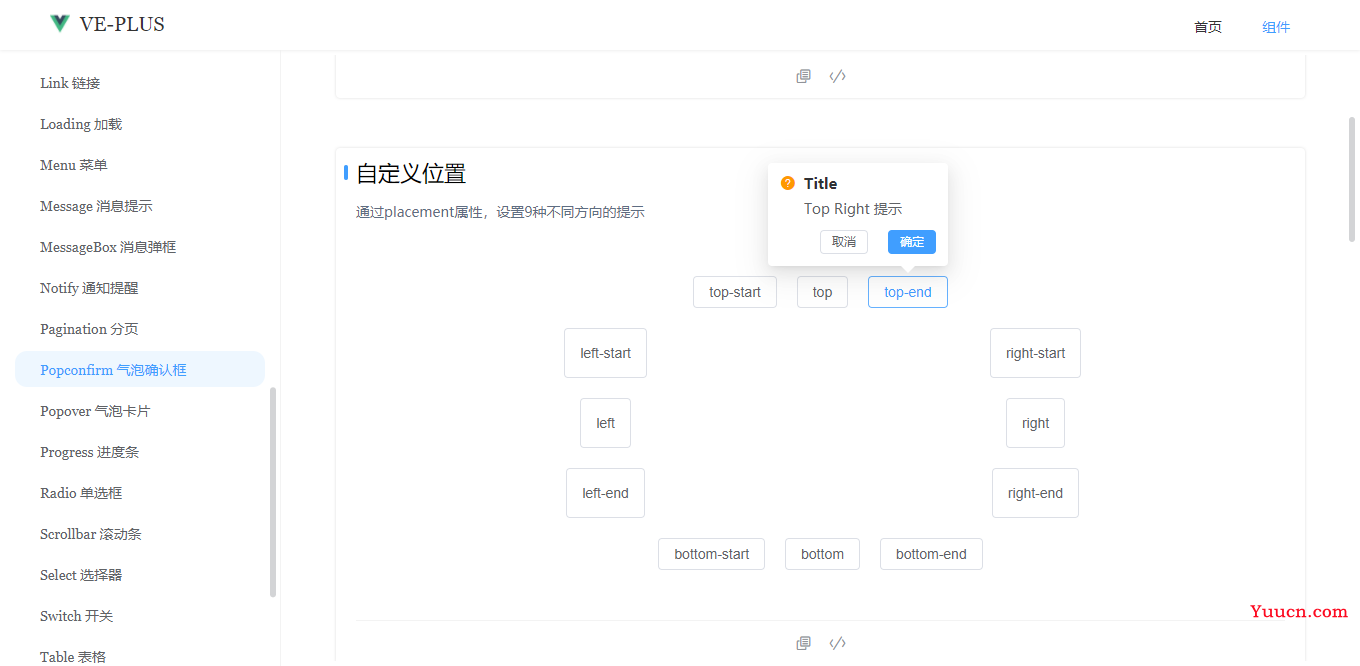Click the bottom placement button
This screenshot has width=1360, height=666.
pos(822,554)
